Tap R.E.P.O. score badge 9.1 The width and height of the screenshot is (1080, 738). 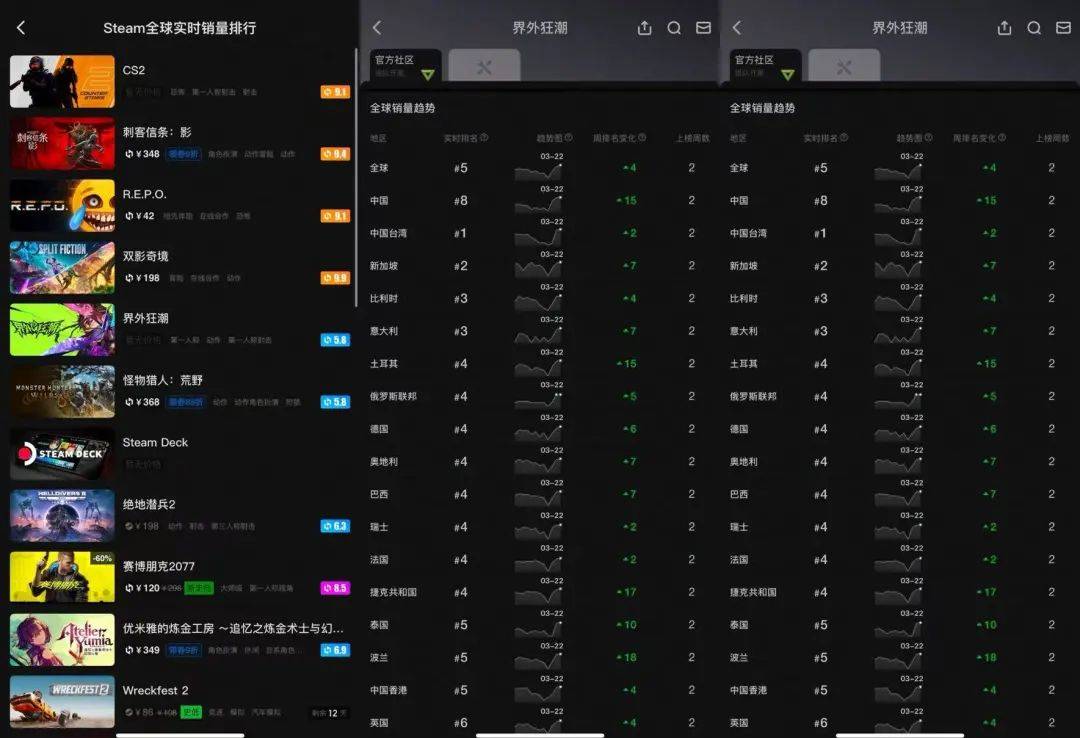[x=335, y=216]
